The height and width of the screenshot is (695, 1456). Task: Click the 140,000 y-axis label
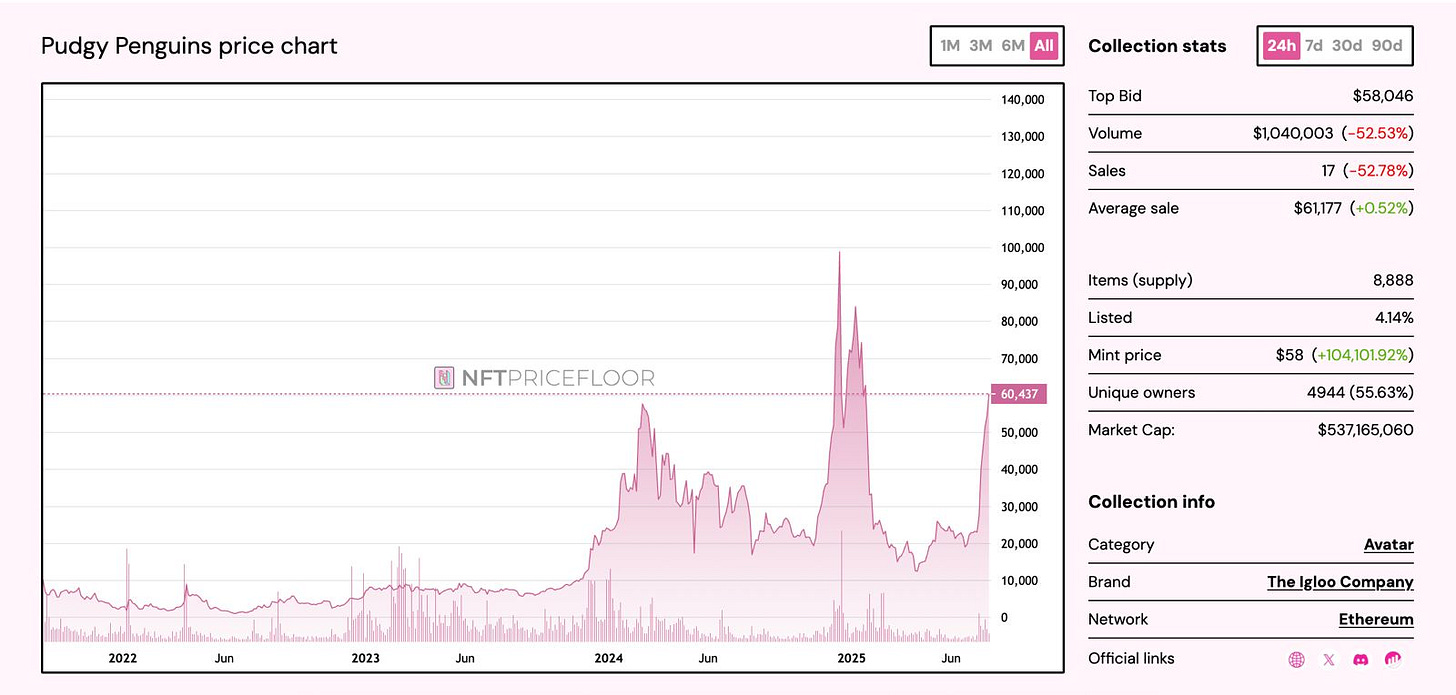tap(1022, 99)
